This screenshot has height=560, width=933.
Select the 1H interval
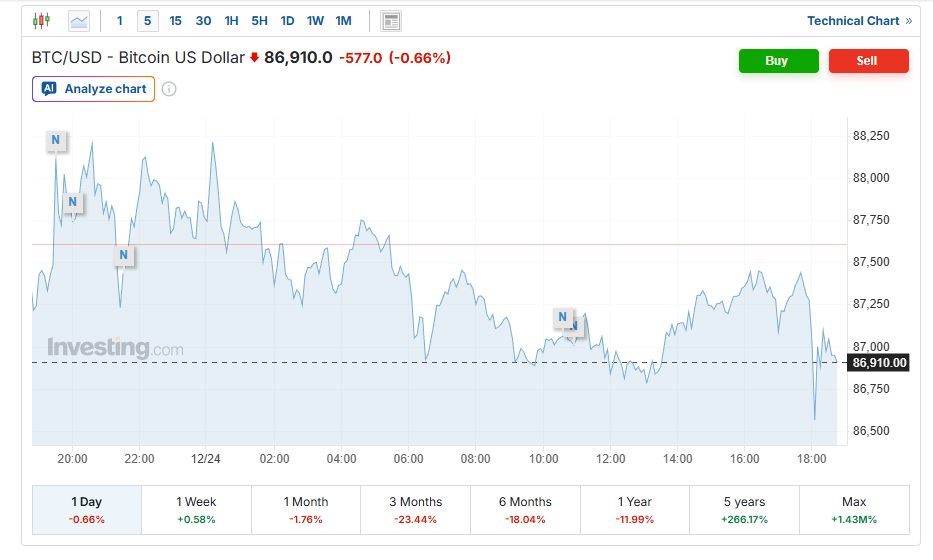click(231, 20)
